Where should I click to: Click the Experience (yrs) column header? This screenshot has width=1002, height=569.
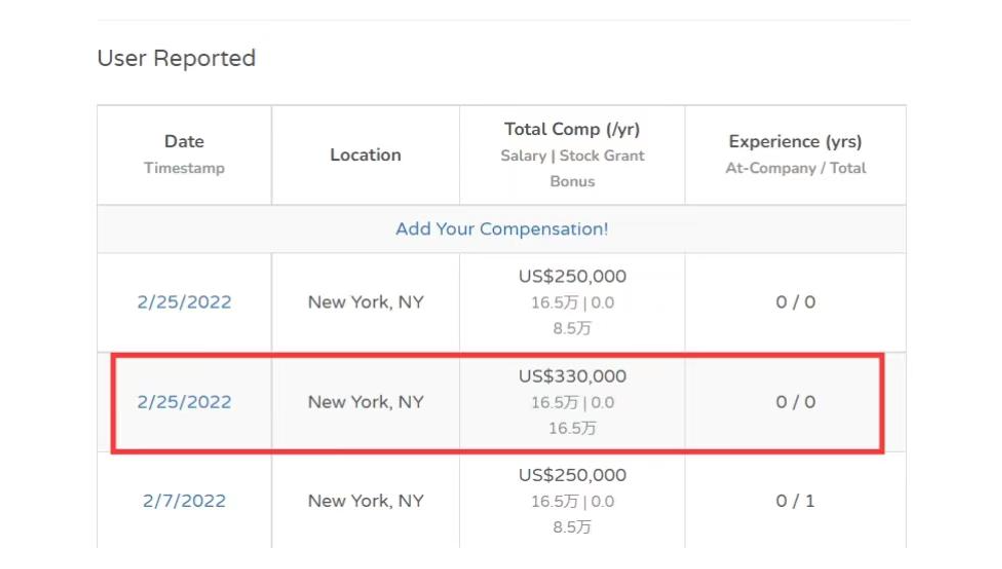(x=795, y=142)
